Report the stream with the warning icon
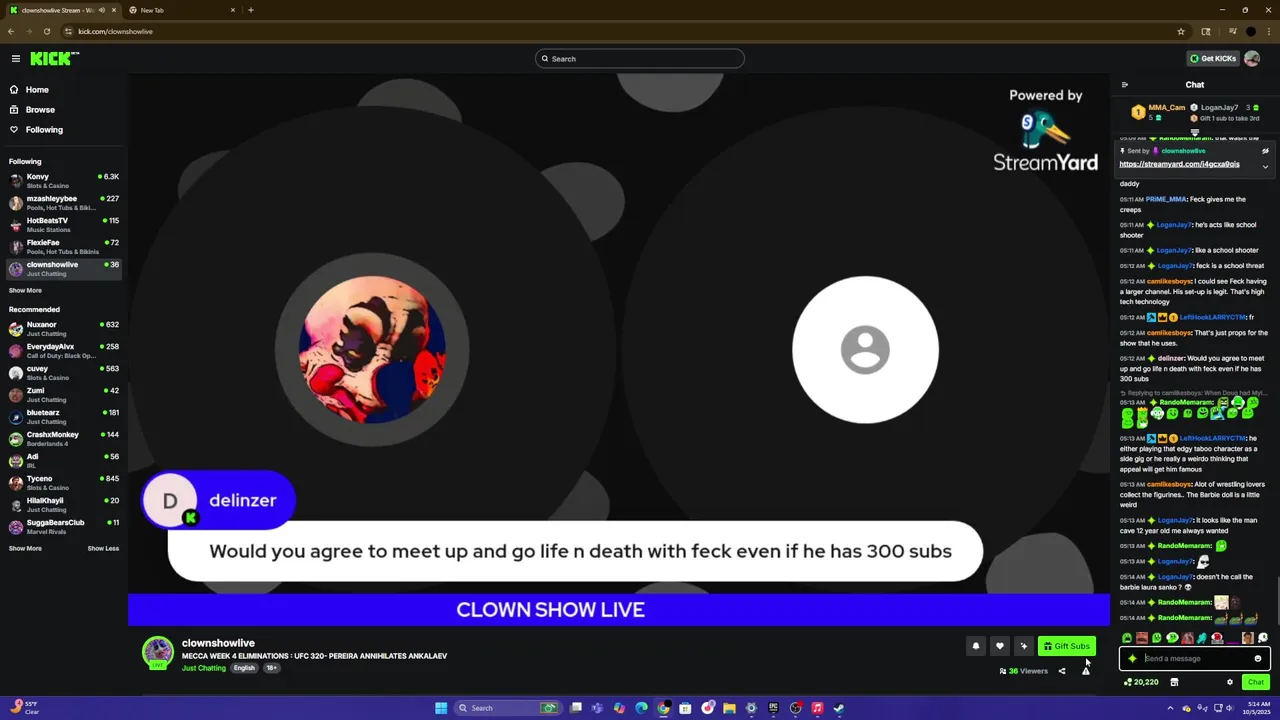The width and height of the screenshot is (1280, 720). pos(1086,671)
